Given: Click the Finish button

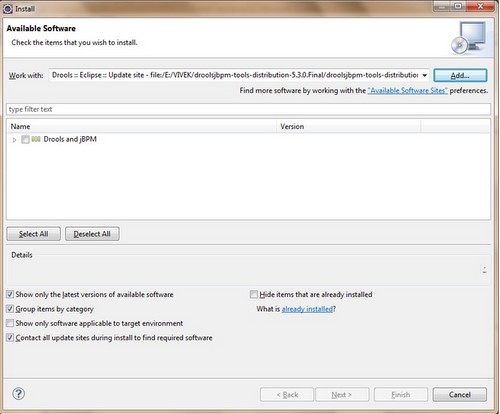Looking at the screenshot, I should coord(401,395).
